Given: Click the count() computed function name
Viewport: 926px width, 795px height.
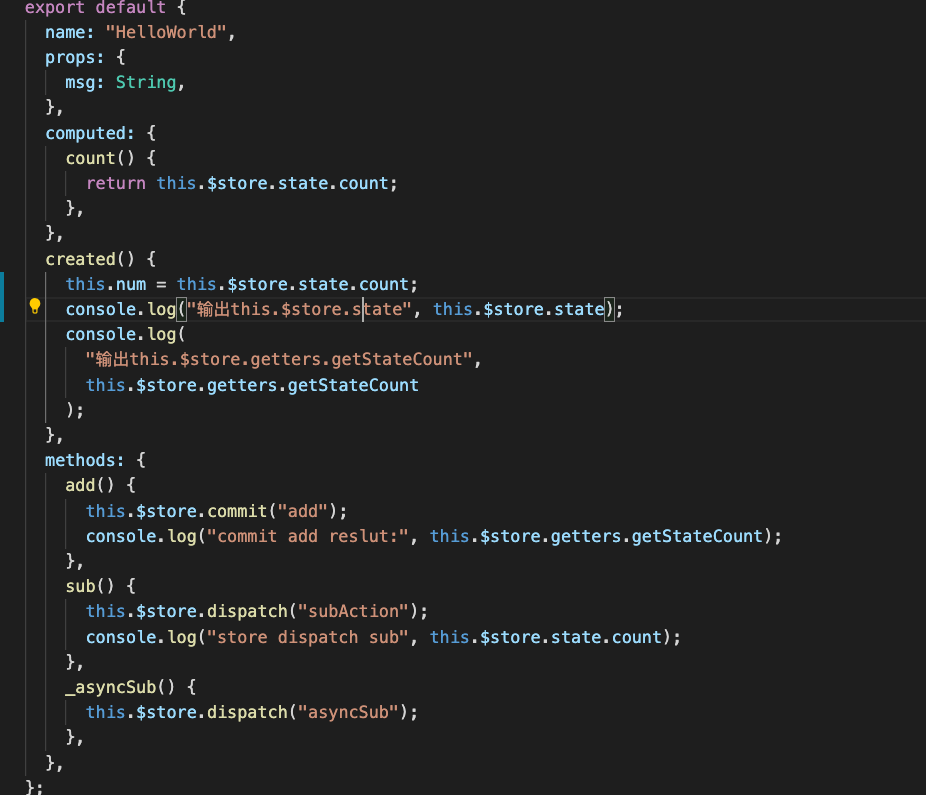Looking at the screenshot, I should click(x=90, y=158).
